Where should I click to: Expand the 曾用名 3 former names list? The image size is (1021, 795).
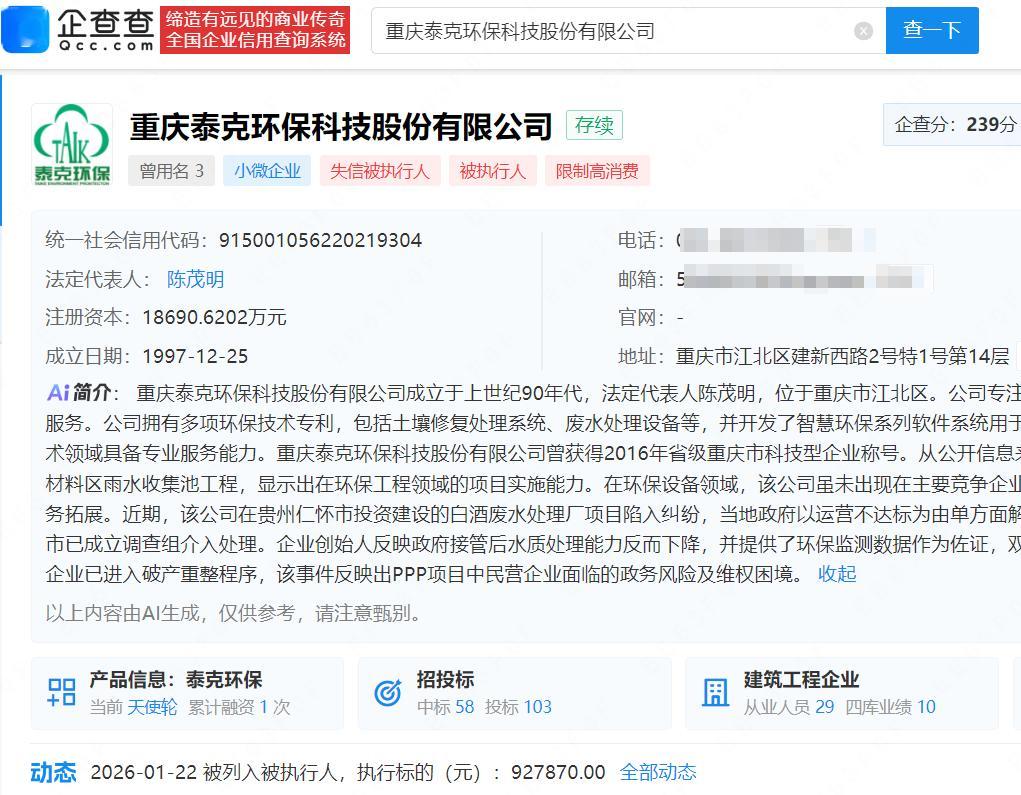tap(170, 170)
